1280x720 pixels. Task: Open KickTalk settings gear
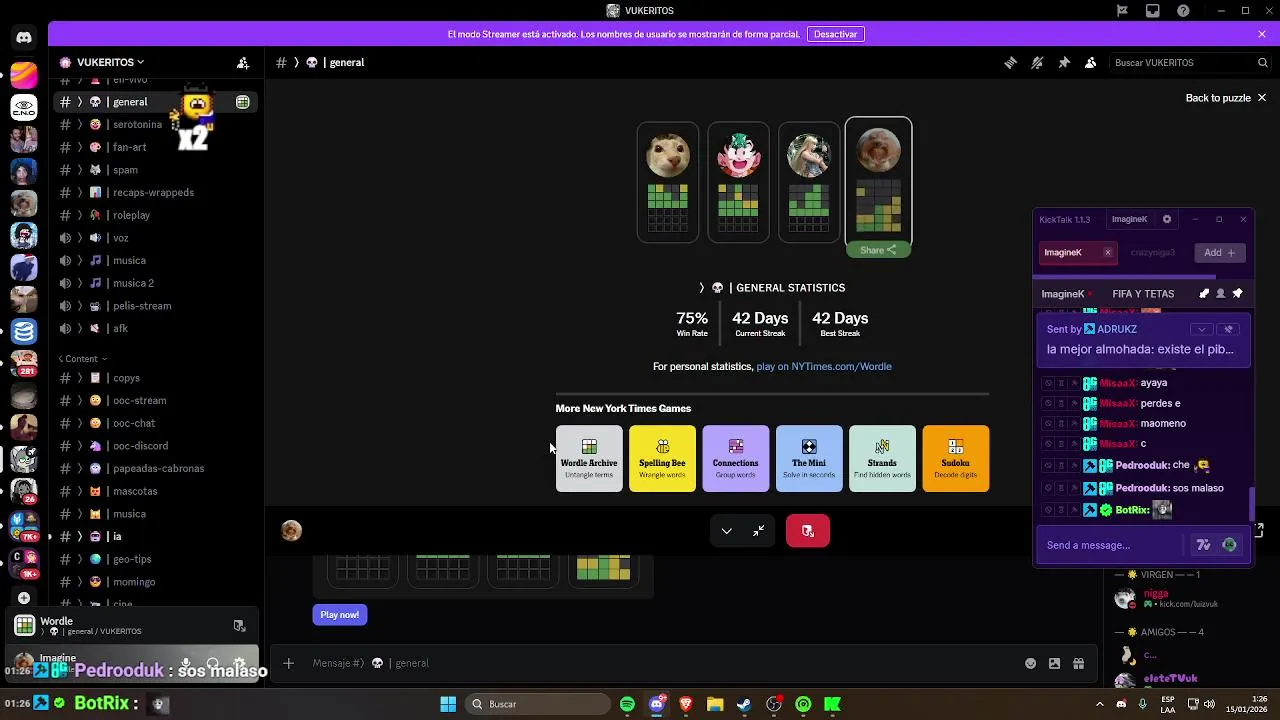[1166, 219]
